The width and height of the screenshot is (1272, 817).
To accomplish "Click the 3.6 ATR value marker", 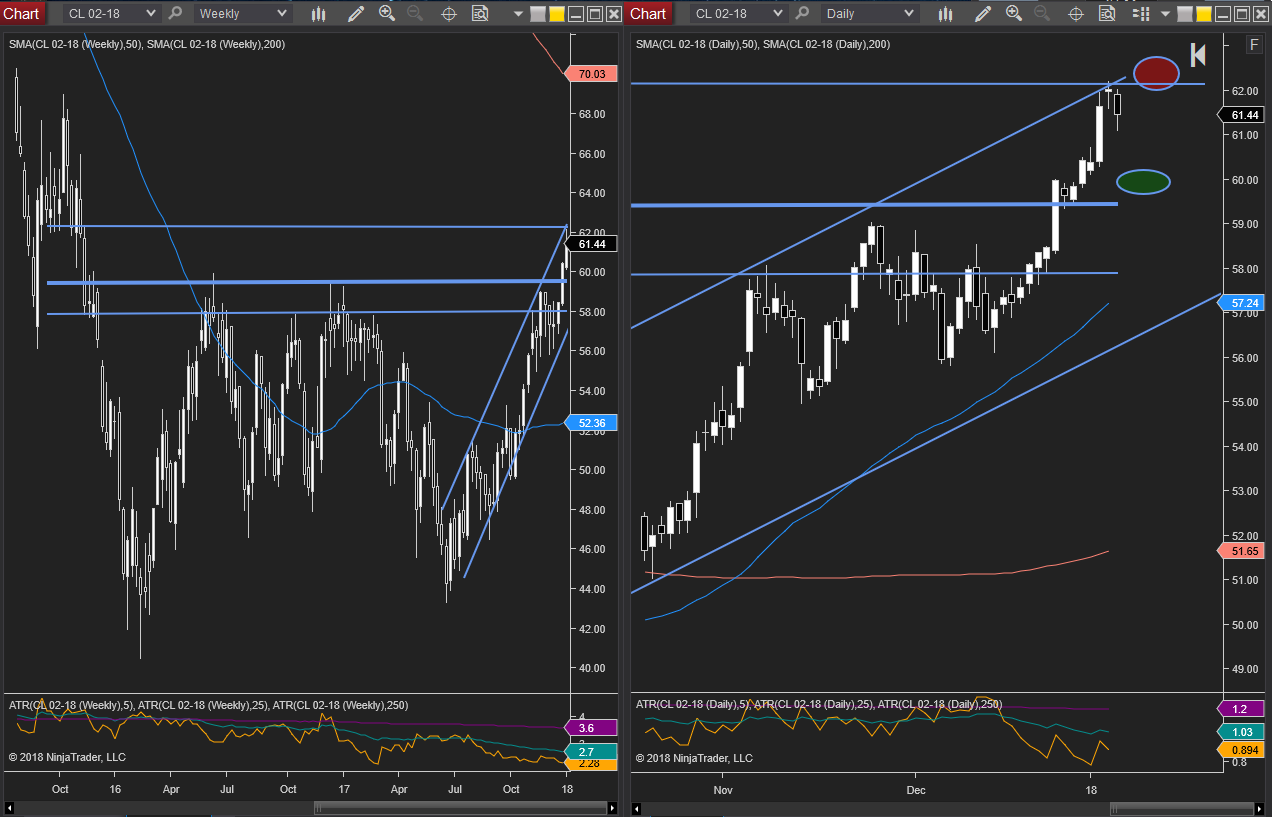I will coord(592,728).
